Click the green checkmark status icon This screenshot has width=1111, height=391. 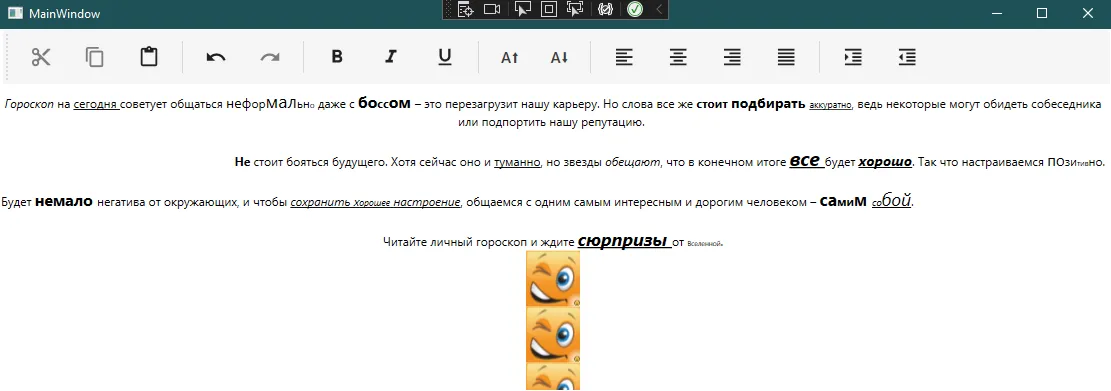point(635,9)
